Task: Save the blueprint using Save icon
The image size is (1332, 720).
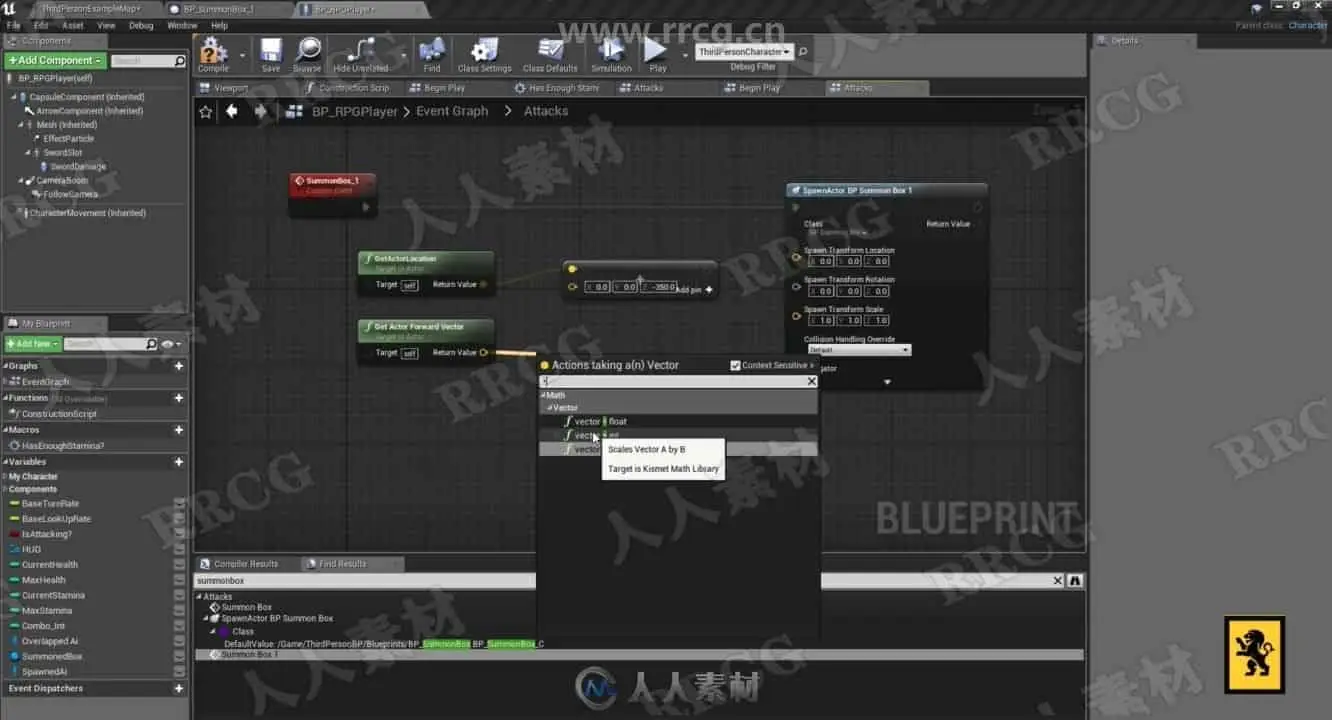Action: point(271,55)
